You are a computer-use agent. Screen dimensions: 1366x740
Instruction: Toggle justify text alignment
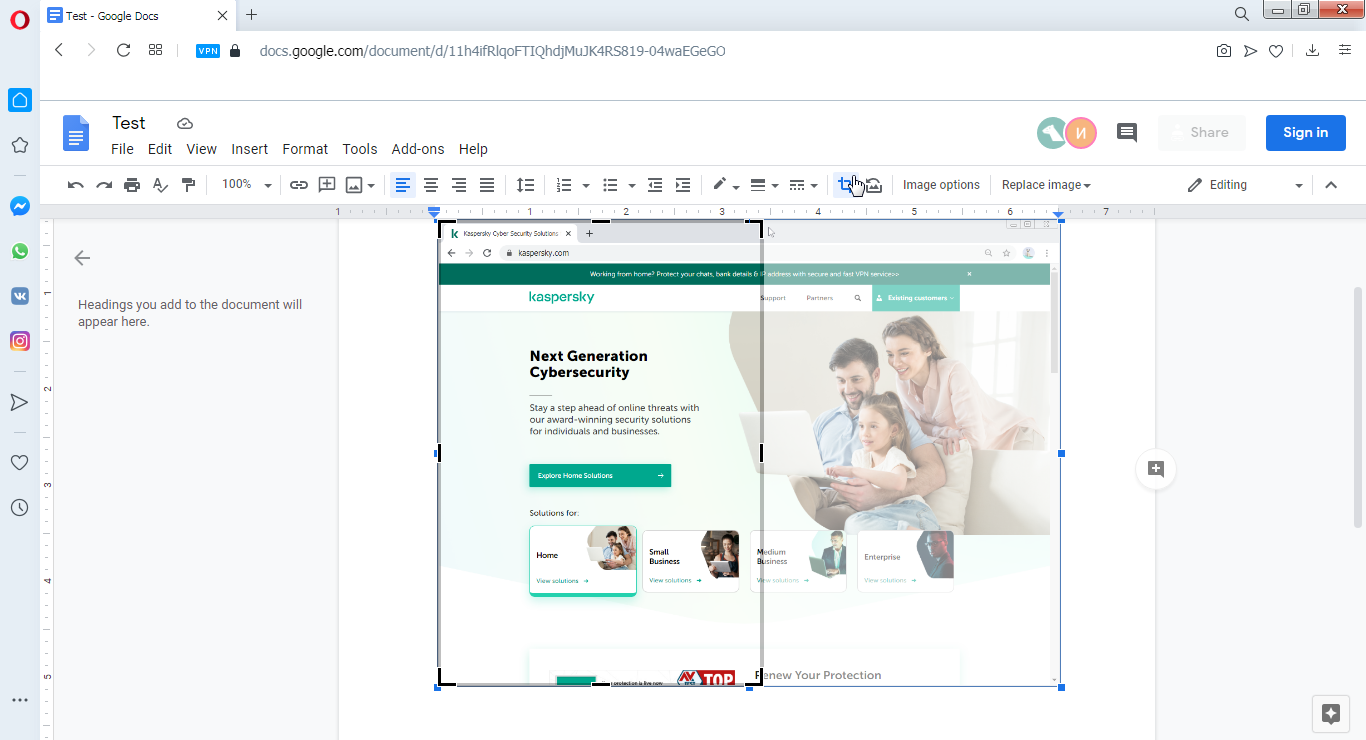[x=487, y=185]
